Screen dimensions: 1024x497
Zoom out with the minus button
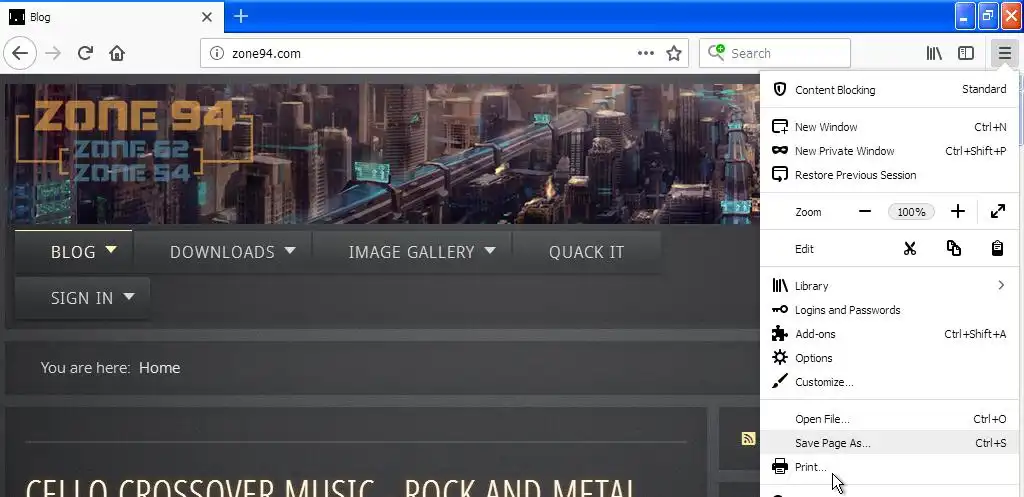[x=865, y=212]
